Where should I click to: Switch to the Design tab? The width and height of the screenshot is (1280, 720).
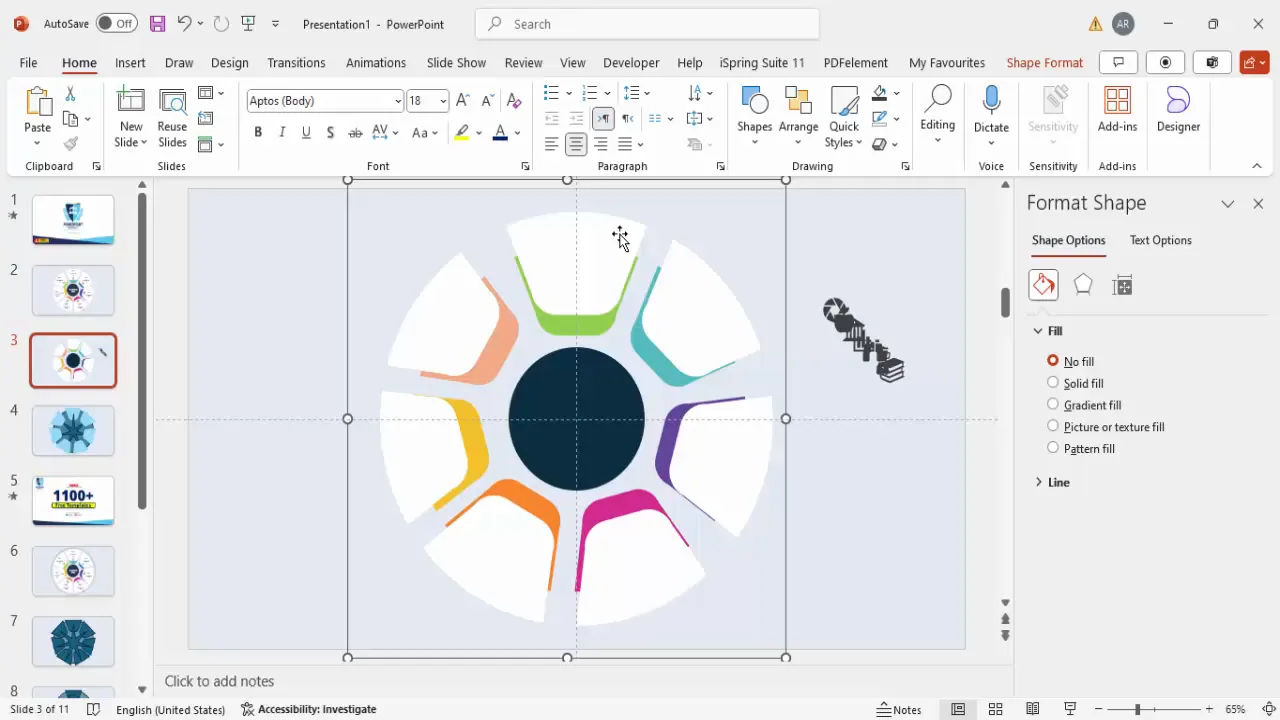(x=229, y=62)
